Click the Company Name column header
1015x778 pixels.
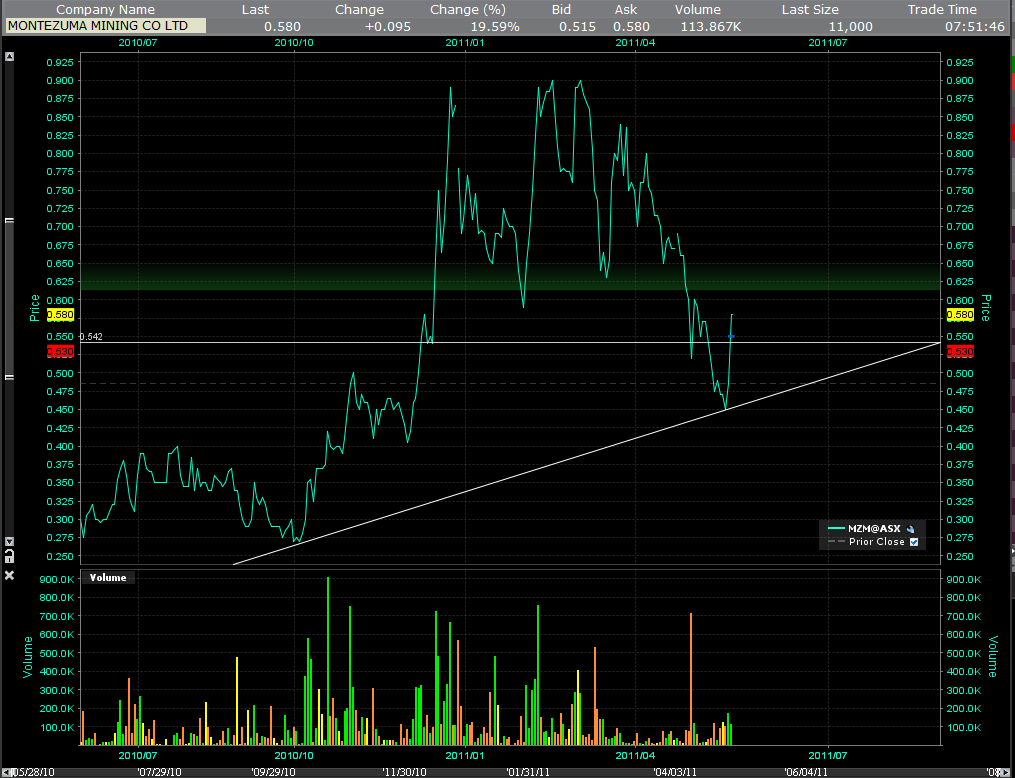point(105,9)
